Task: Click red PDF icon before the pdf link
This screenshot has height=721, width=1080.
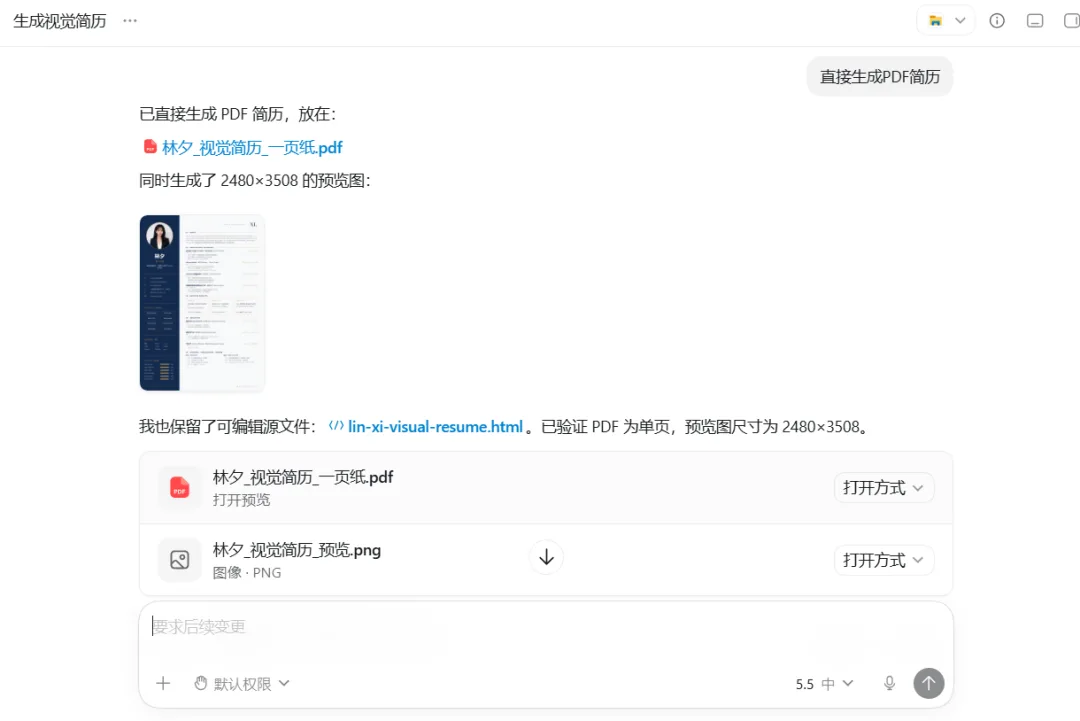Action: coord(150,147)
